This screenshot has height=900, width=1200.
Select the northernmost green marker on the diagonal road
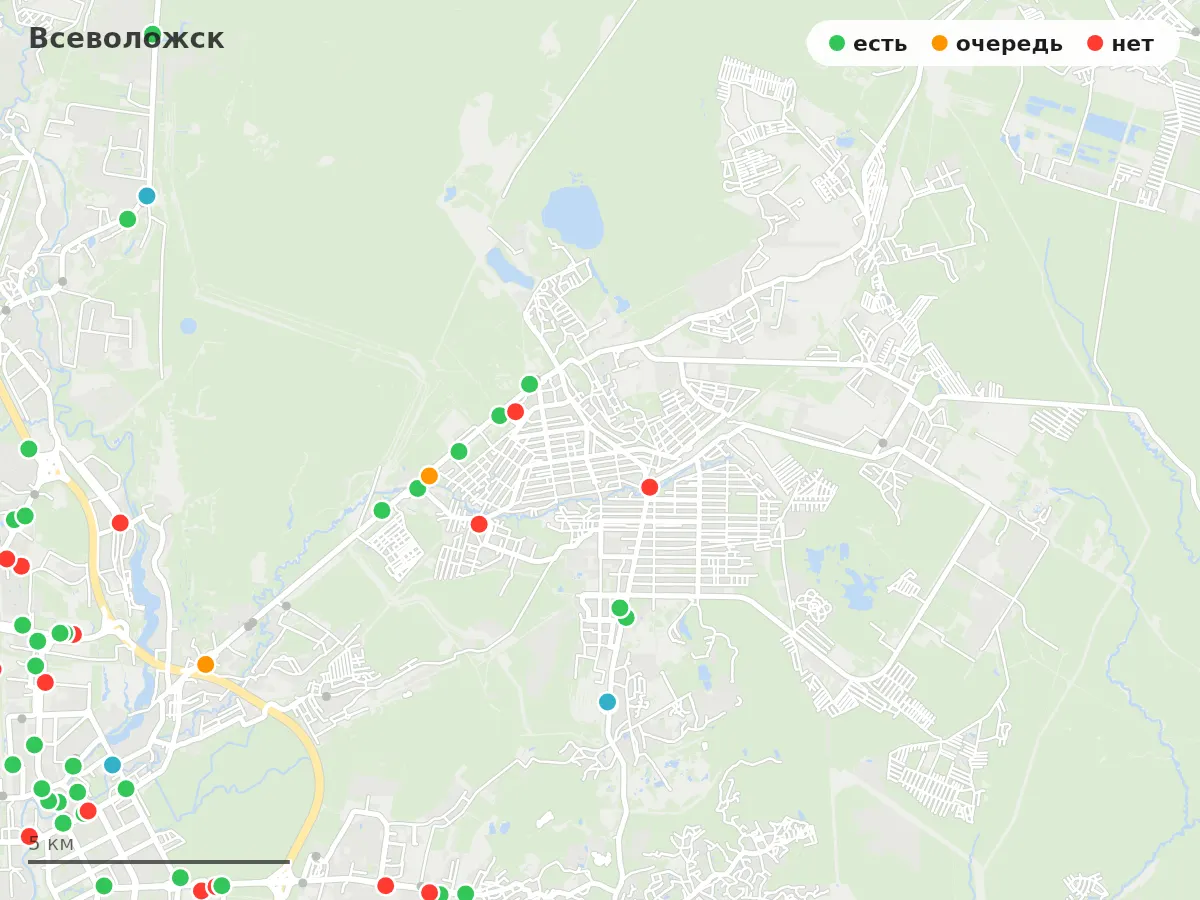[x=530, y=384]
